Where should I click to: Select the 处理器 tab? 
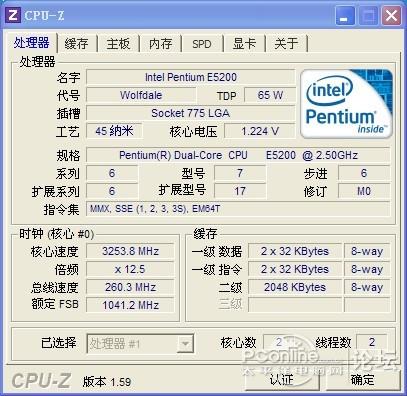(31, 43)
